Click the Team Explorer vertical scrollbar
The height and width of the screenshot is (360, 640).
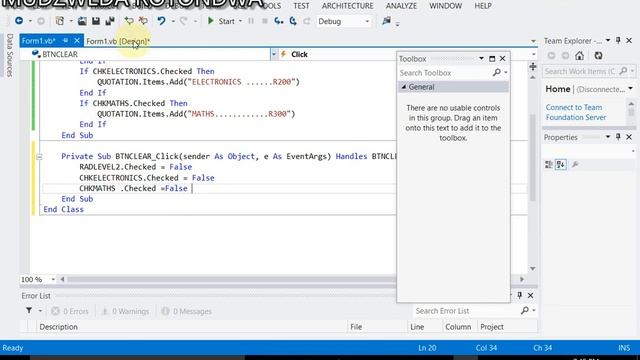631,111
